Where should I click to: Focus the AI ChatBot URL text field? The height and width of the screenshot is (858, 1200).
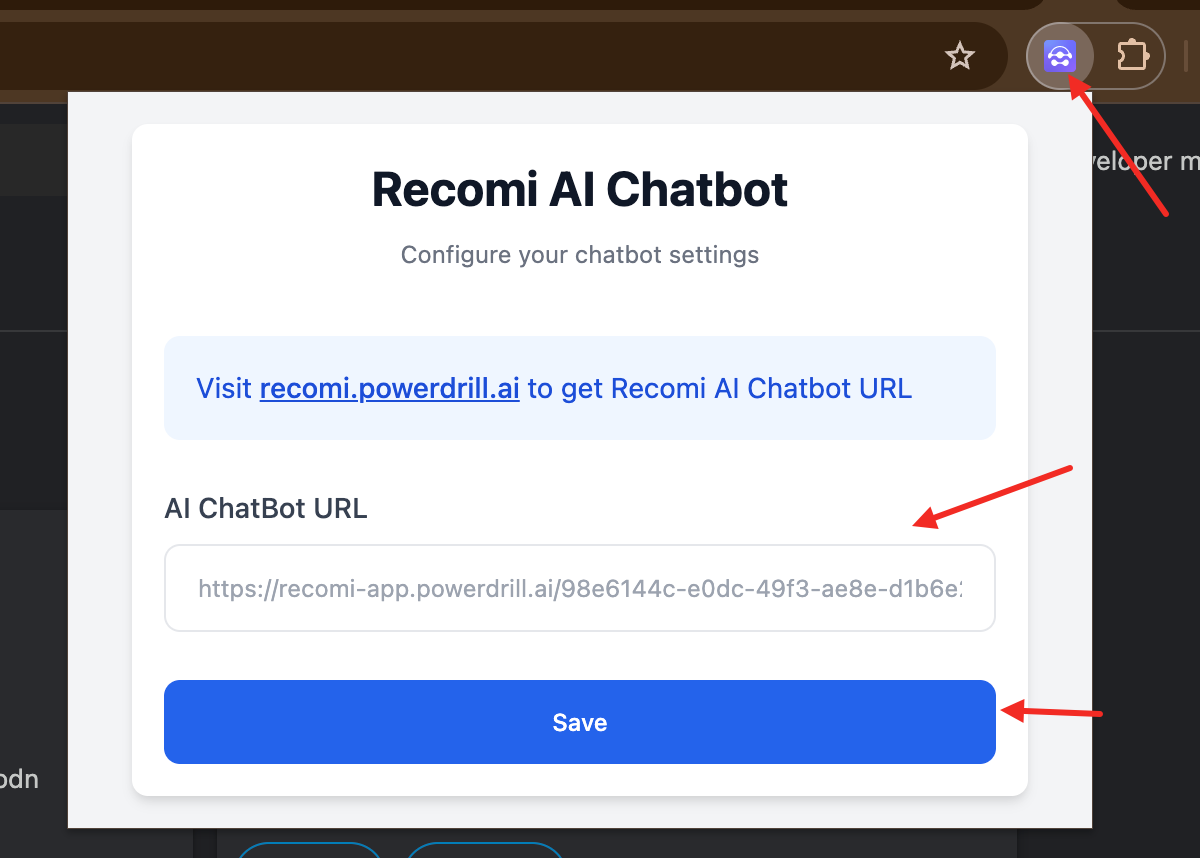[x=580, y=588]
